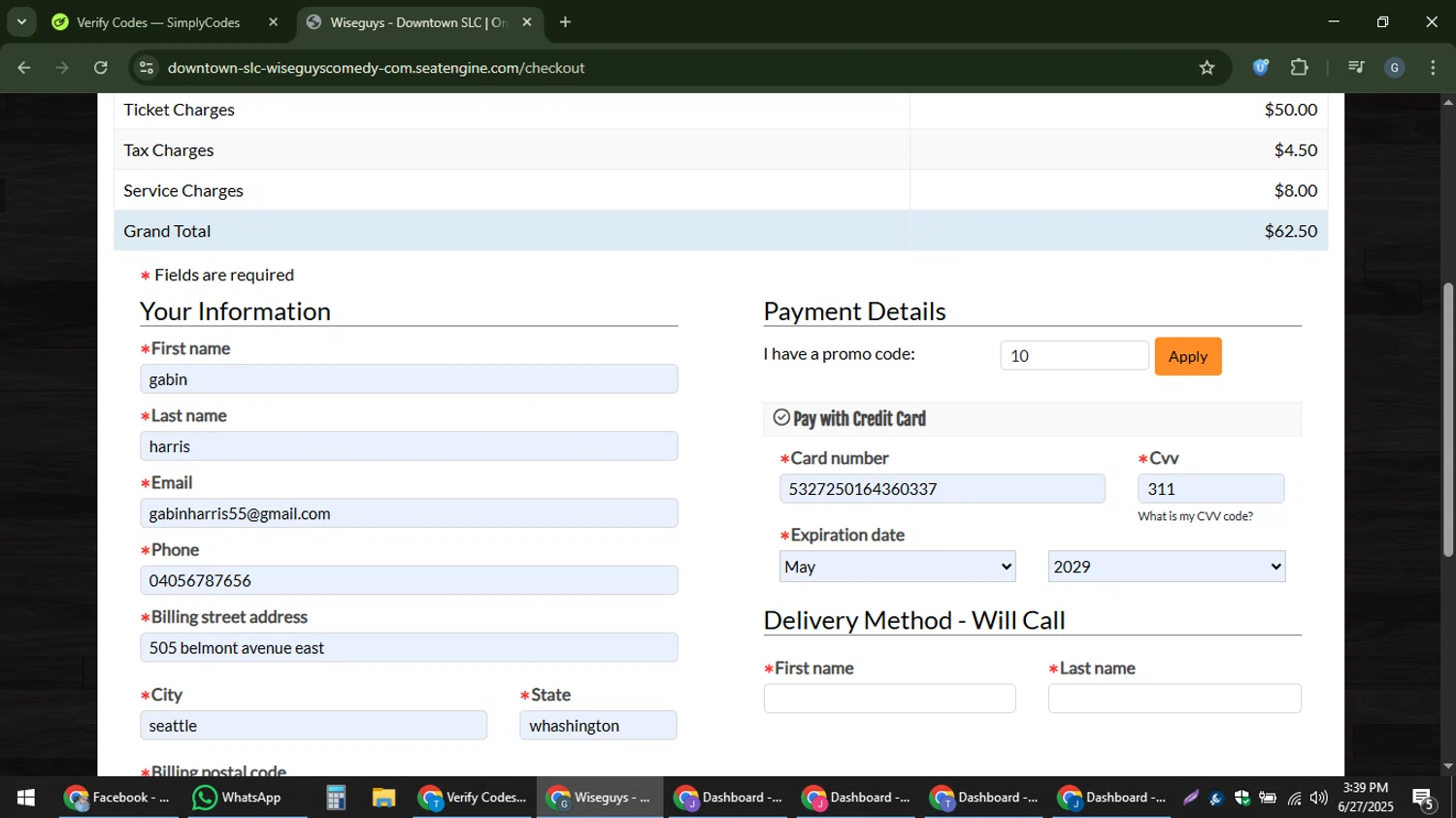Open the volume speaker tray icon

pos(1318,799)
